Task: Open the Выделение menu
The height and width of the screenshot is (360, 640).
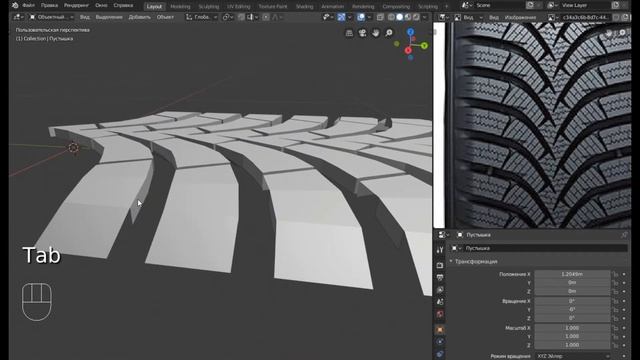Action: (x=109, y=17)
